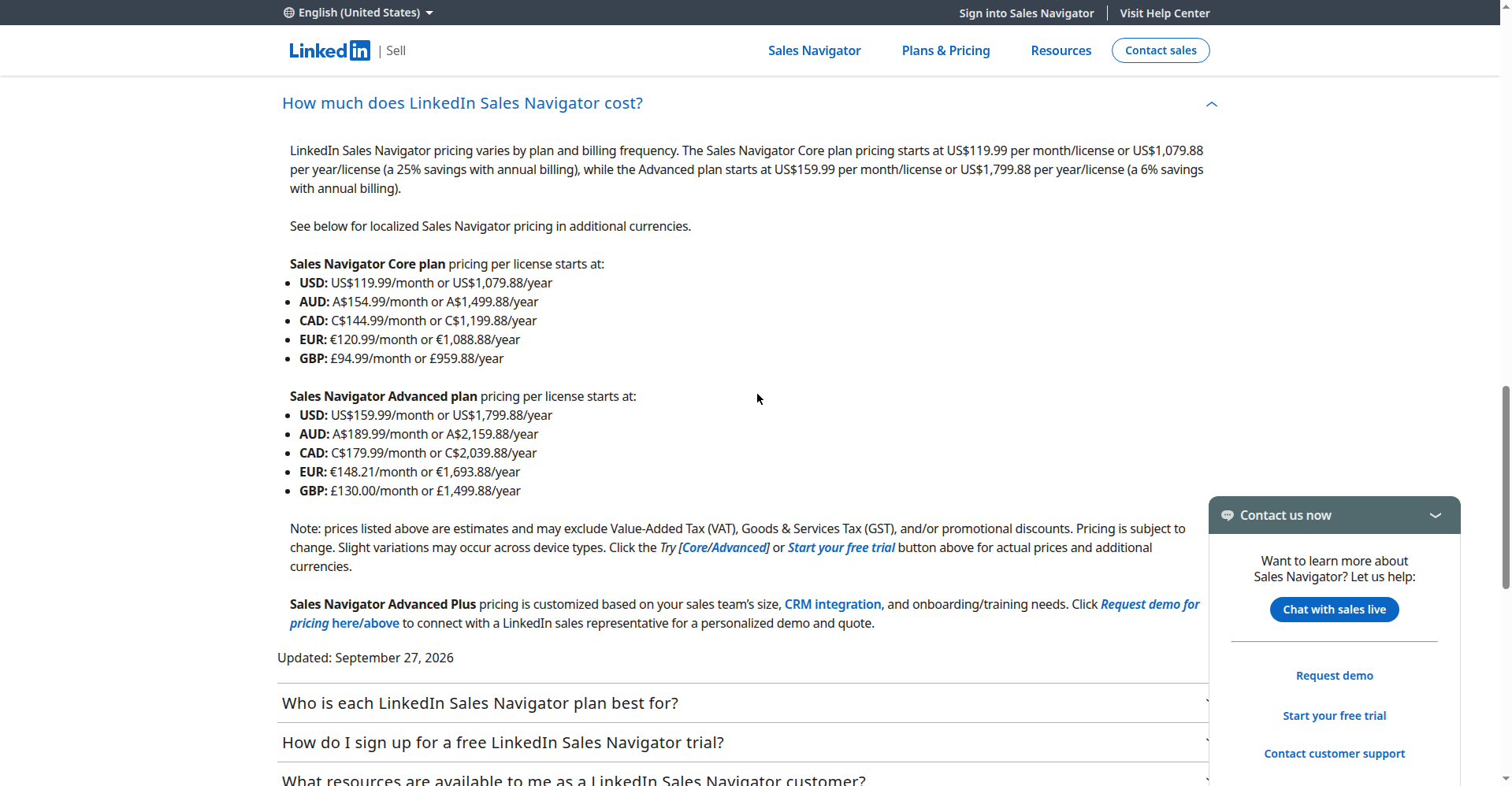The width and height of the screenshot is (1512, 786).
Task: Open the CRM integration link
Action: [x=833, y=604]
